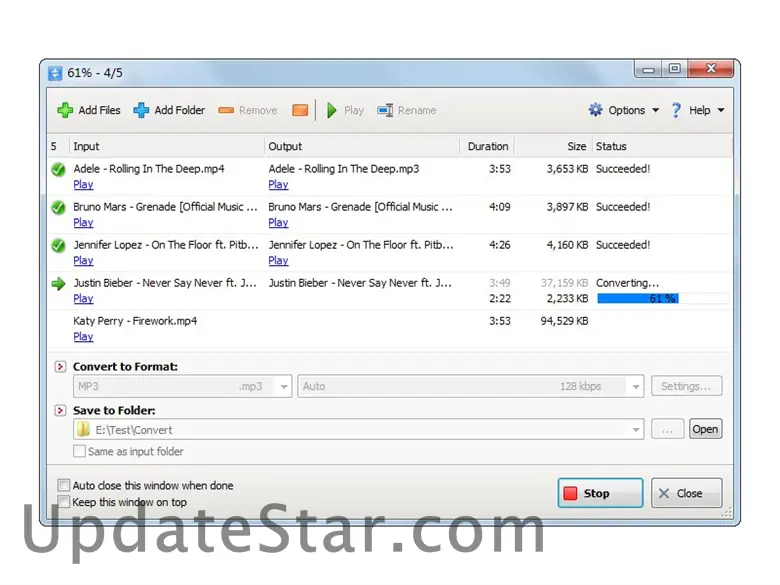Click the 94,529 KB size value
The width and height of the screenshot is (780, 585).
coord(564,321)
